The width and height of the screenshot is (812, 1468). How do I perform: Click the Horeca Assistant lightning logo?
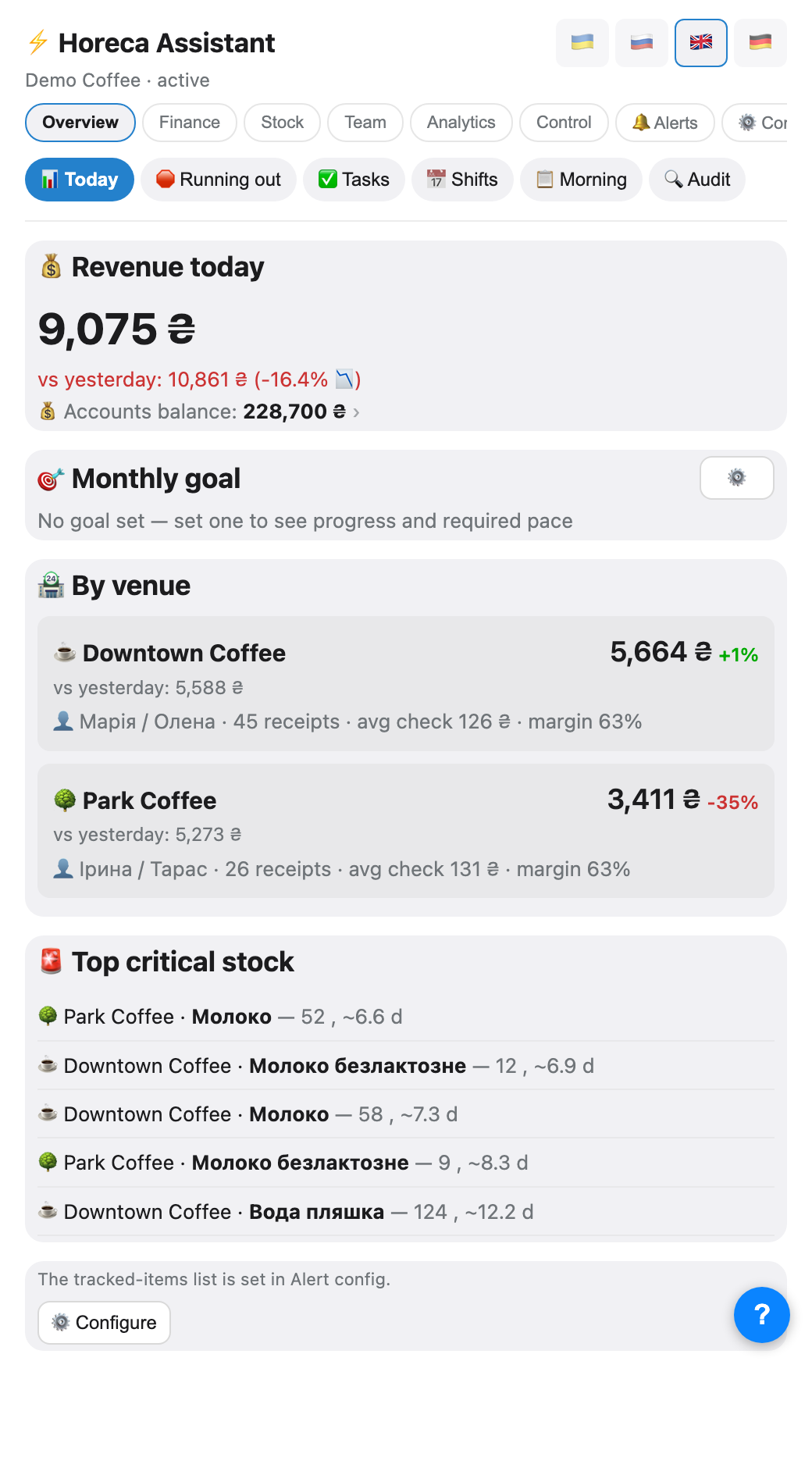37,42
